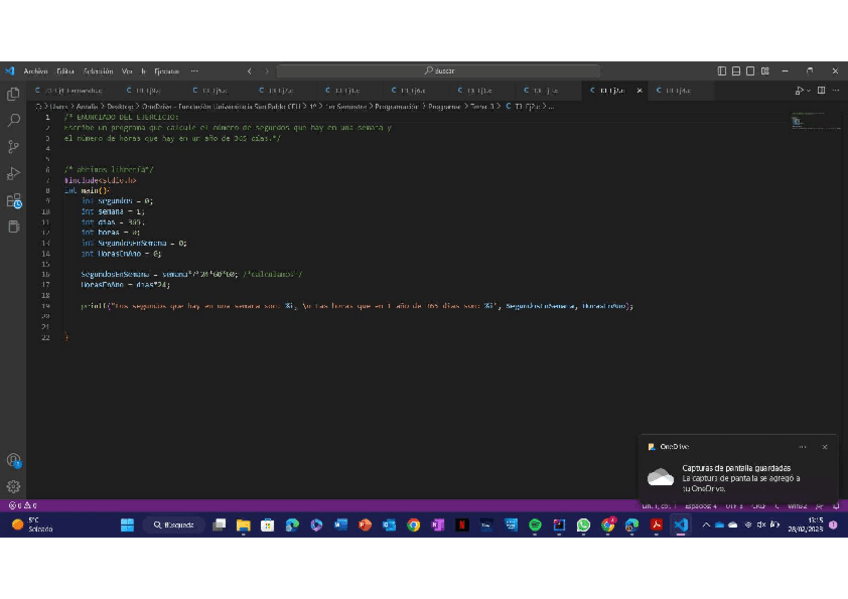
Task: Toggle the secondary side bar layout button
Action: tap(751, 71)
